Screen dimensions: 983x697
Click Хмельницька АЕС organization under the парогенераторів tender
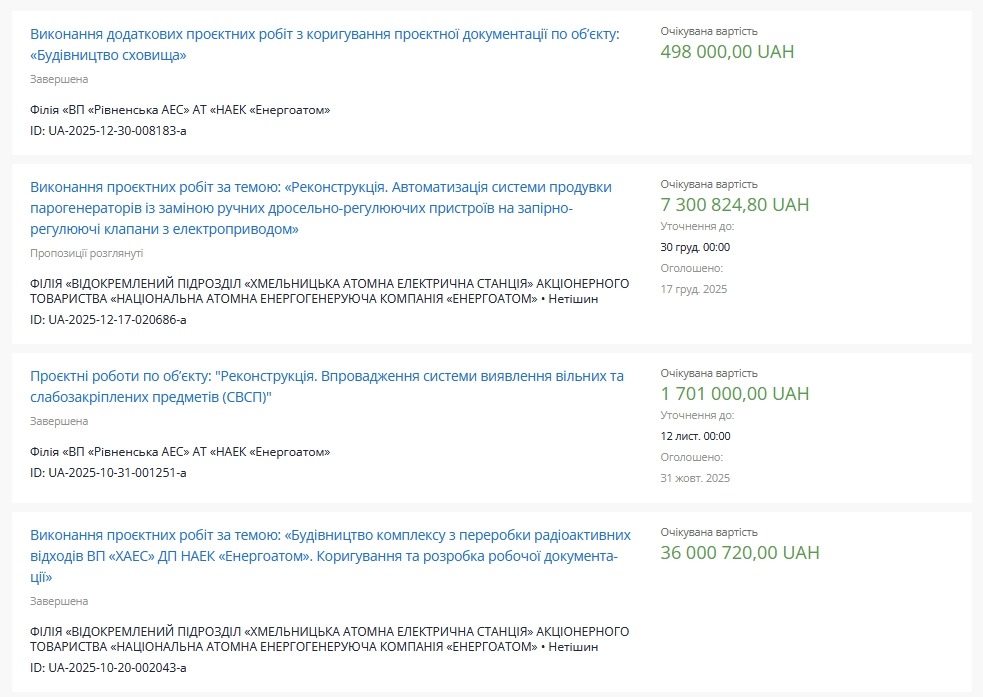[x=330, y=290]
